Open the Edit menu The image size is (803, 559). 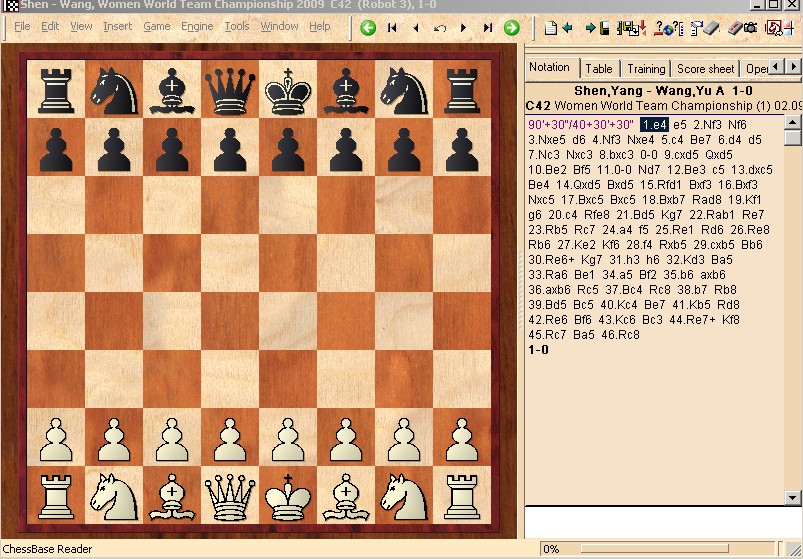pos(50,26)
